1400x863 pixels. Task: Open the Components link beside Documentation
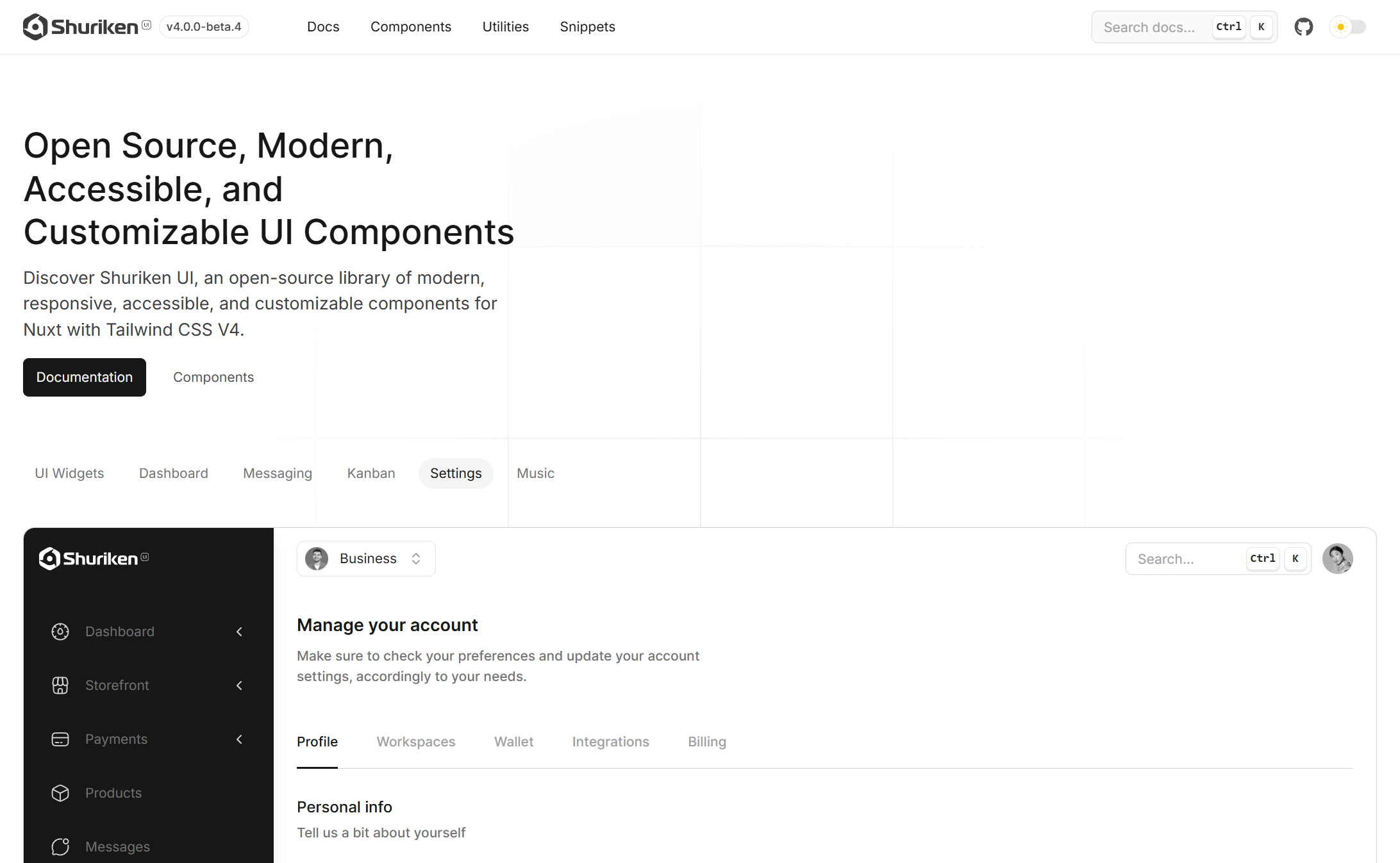click(213, 377)
